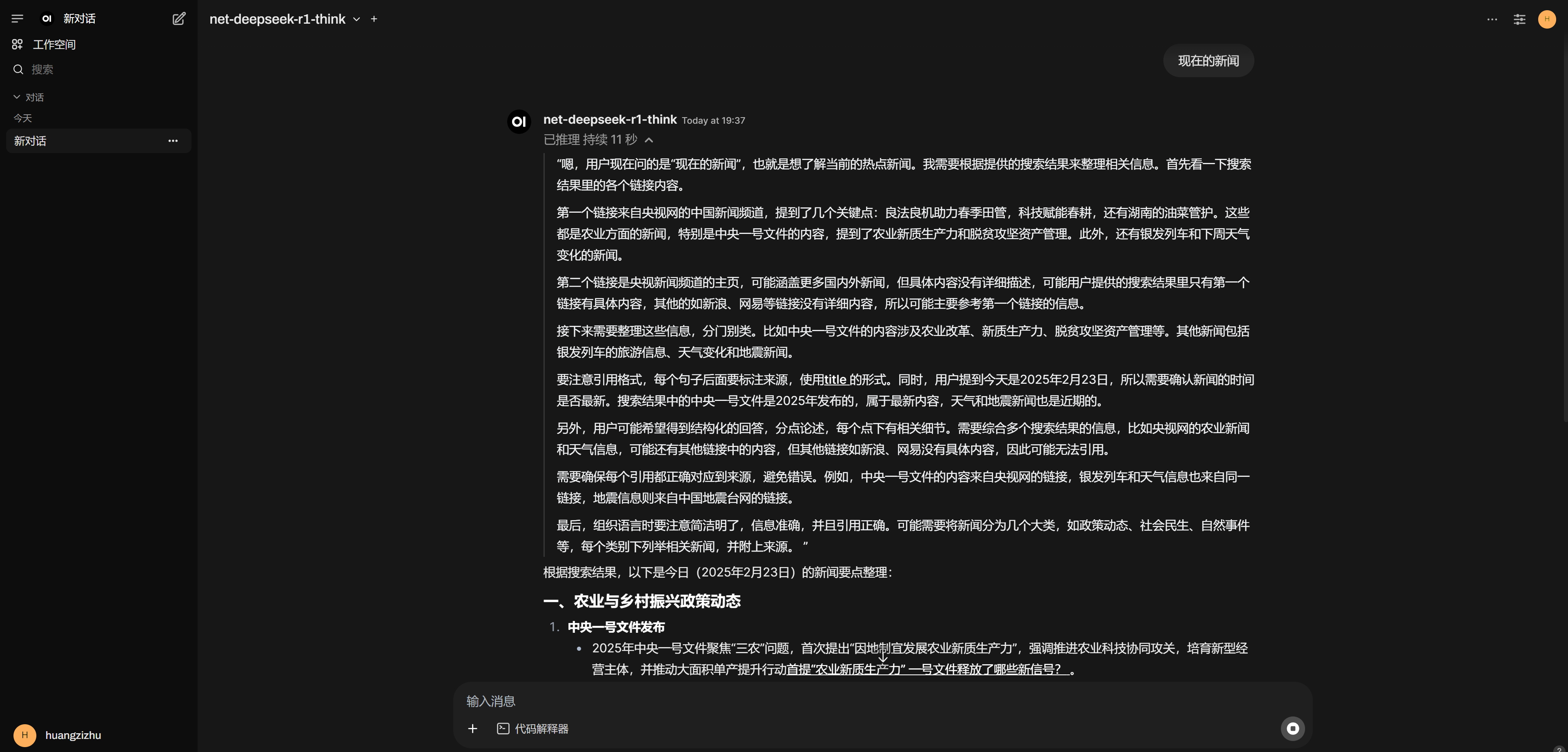Open the H avatar in top-right corner

click(1547, 19)
